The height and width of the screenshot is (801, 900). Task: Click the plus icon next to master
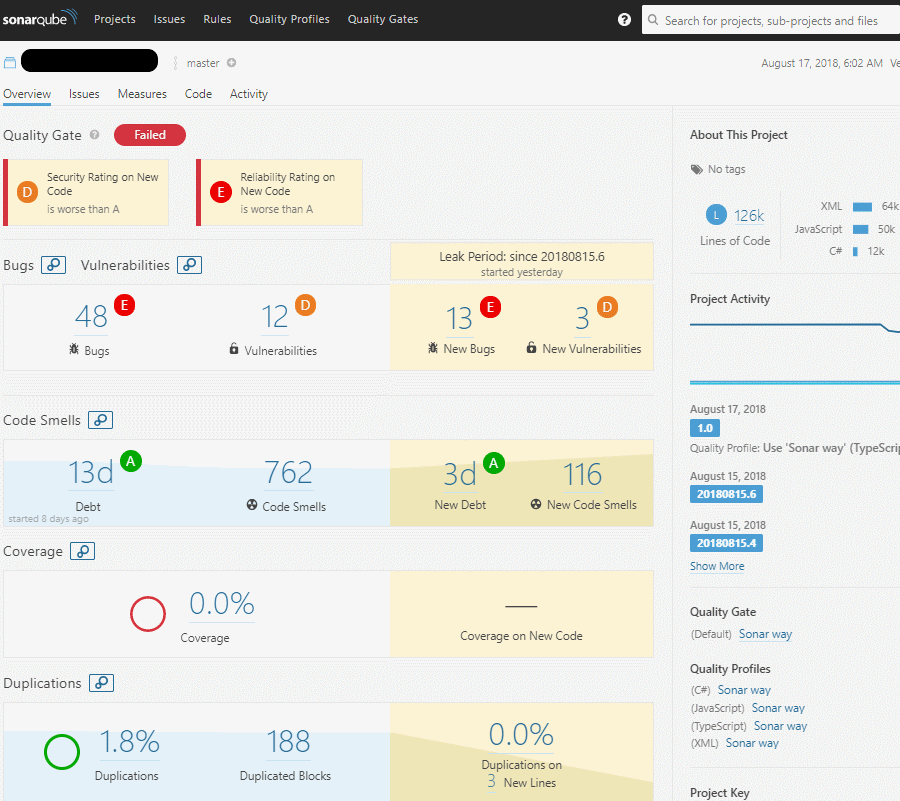click(x=231, y=63)
